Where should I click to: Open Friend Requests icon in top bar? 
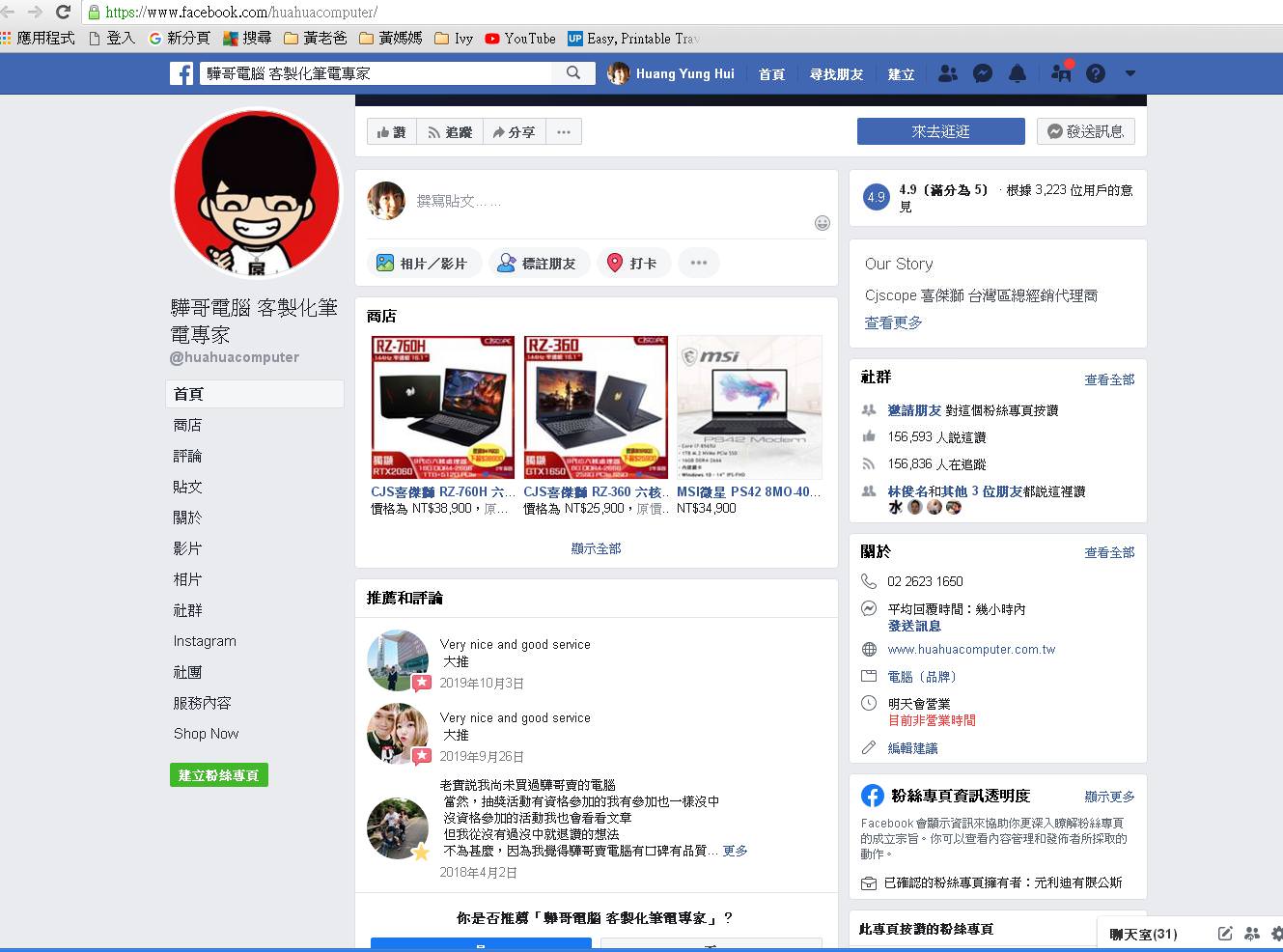[x=948, y=73]
